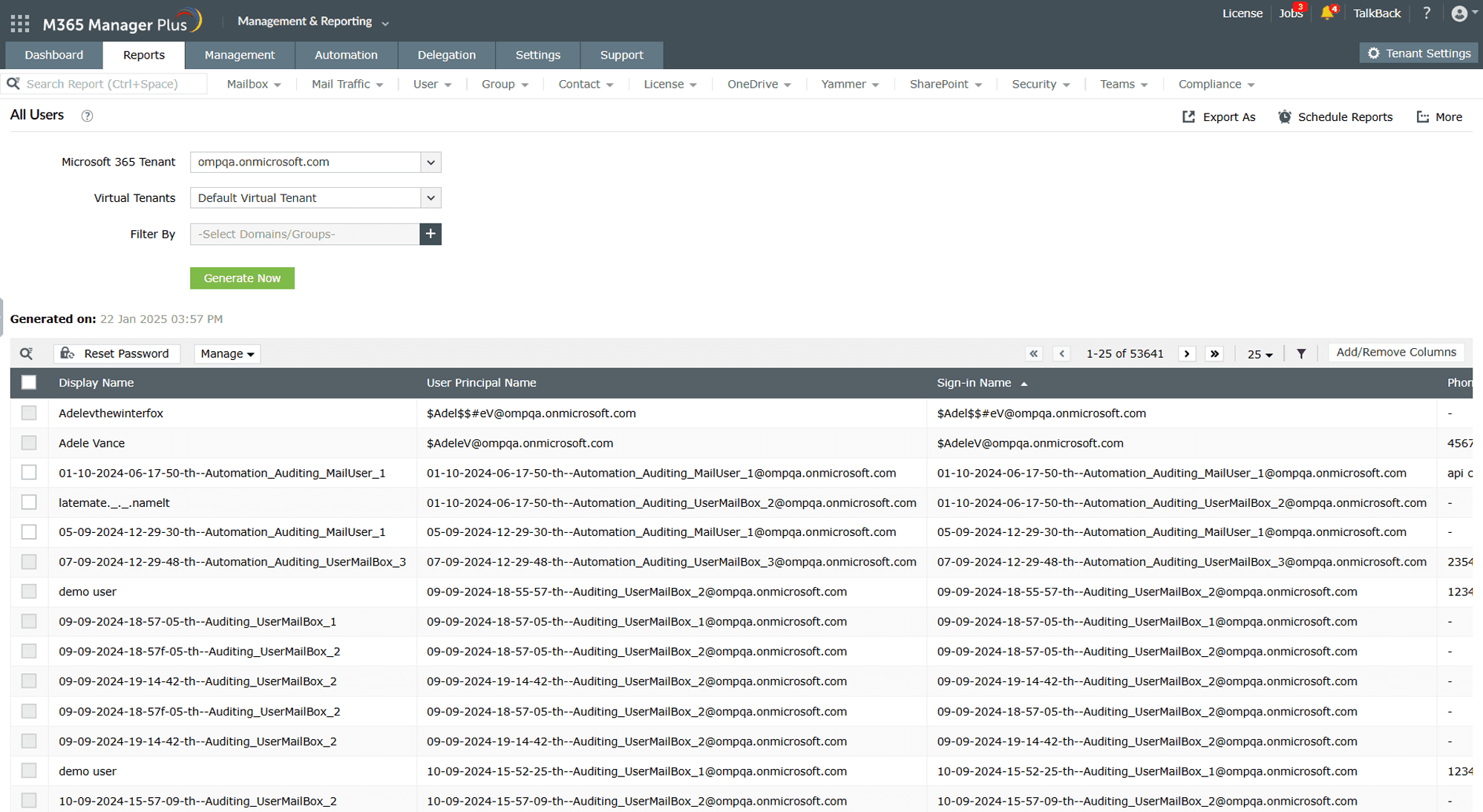The height and width of the screenshot is (812, 1483).
Task: Click the Add/Remove Columns button
Action: (x=1395, y=352)
